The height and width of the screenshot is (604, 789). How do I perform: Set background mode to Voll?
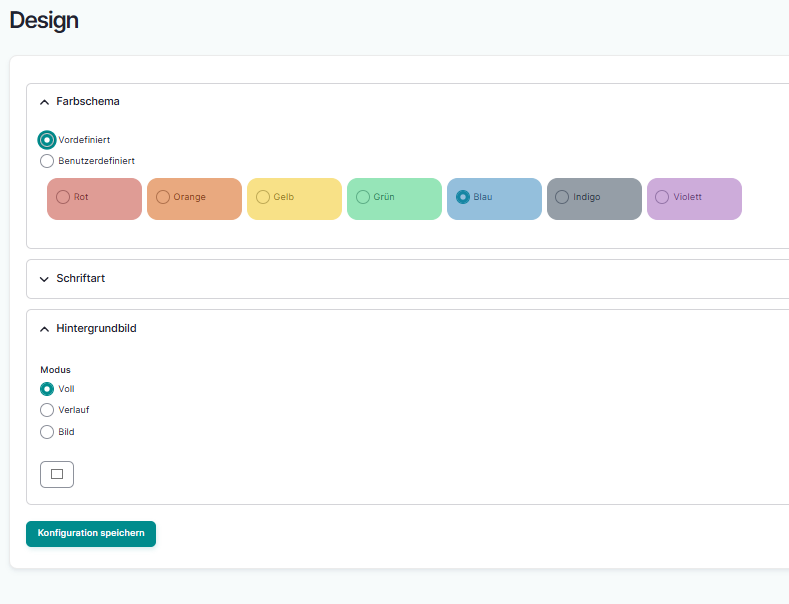[x=47, y=389]
